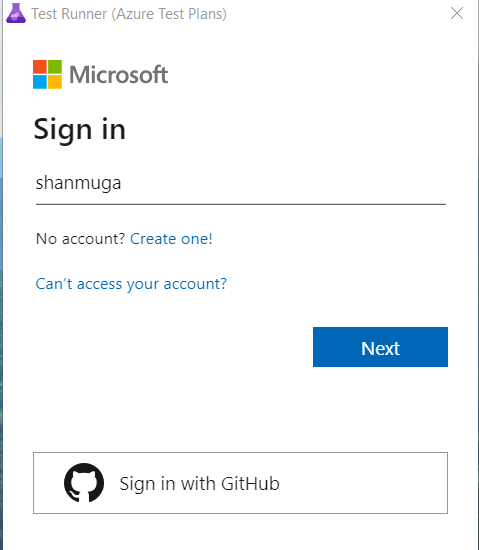479x550 pixels.
Task: Close the Test Runner sign-in window
Action: pyautogui.click(x=457, y=13)
